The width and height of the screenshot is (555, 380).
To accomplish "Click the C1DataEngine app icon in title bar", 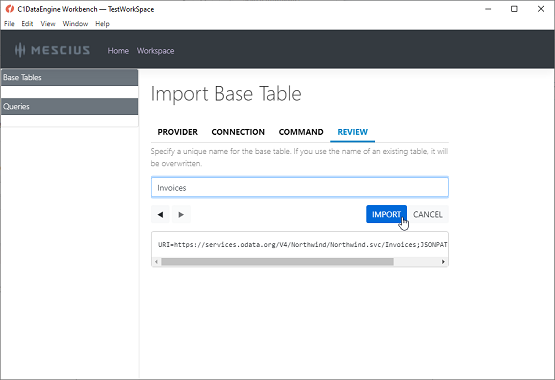I will click(10, 9).
